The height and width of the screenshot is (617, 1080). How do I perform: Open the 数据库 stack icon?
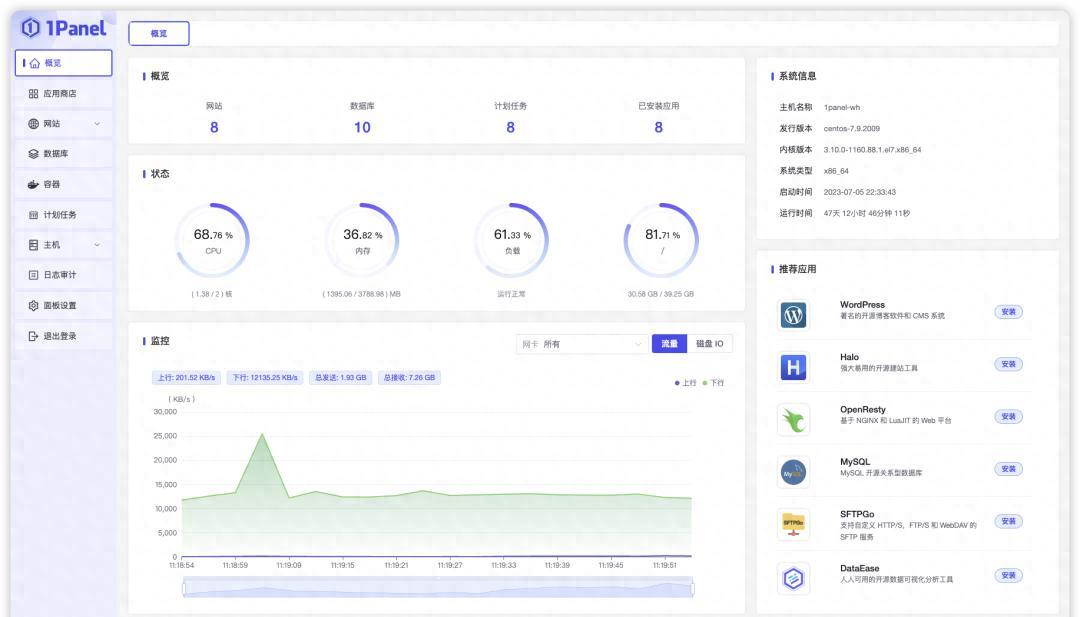(x=33, y=154)
